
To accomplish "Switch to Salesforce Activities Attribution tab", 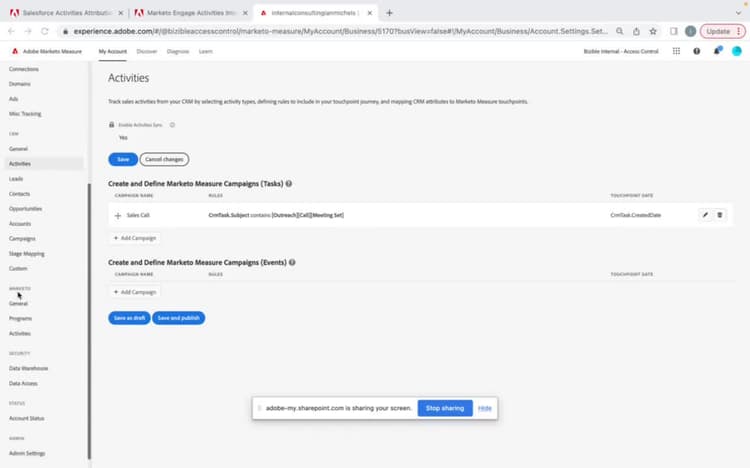I will 65,13.
